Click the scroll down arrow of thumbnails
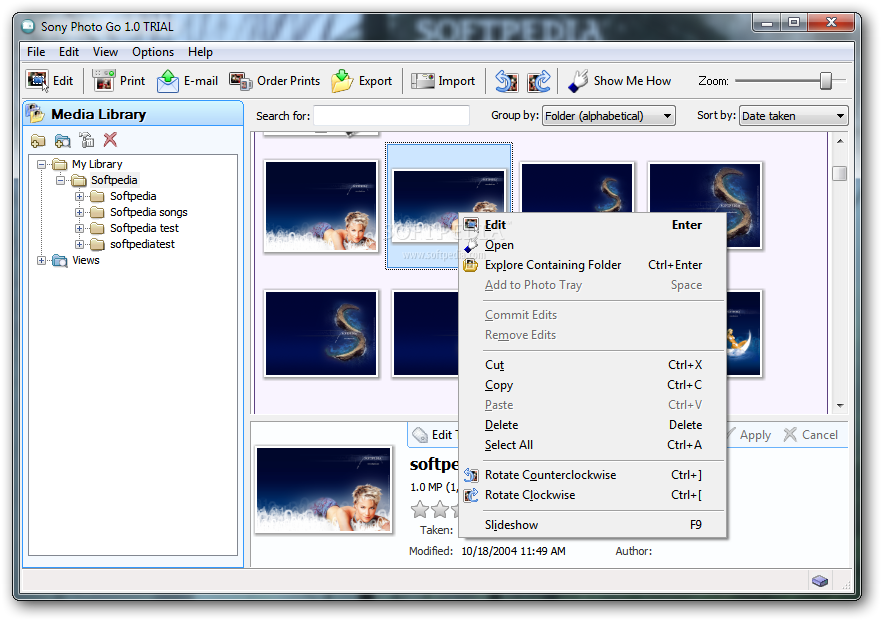This screenshot has height=621, width=882. coord(840,406)
